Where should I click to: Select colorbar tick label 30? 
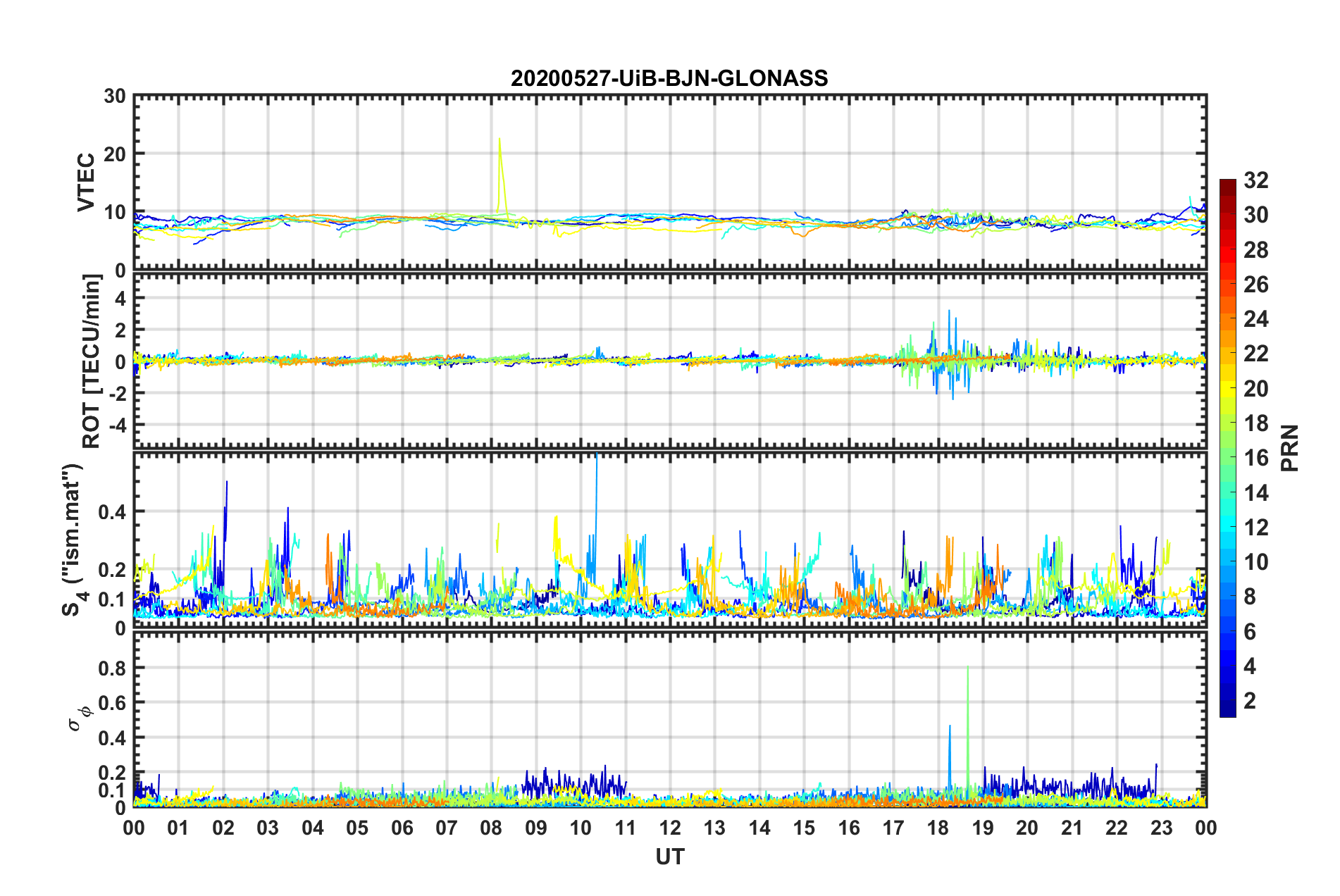click(x=1256, y=215)
